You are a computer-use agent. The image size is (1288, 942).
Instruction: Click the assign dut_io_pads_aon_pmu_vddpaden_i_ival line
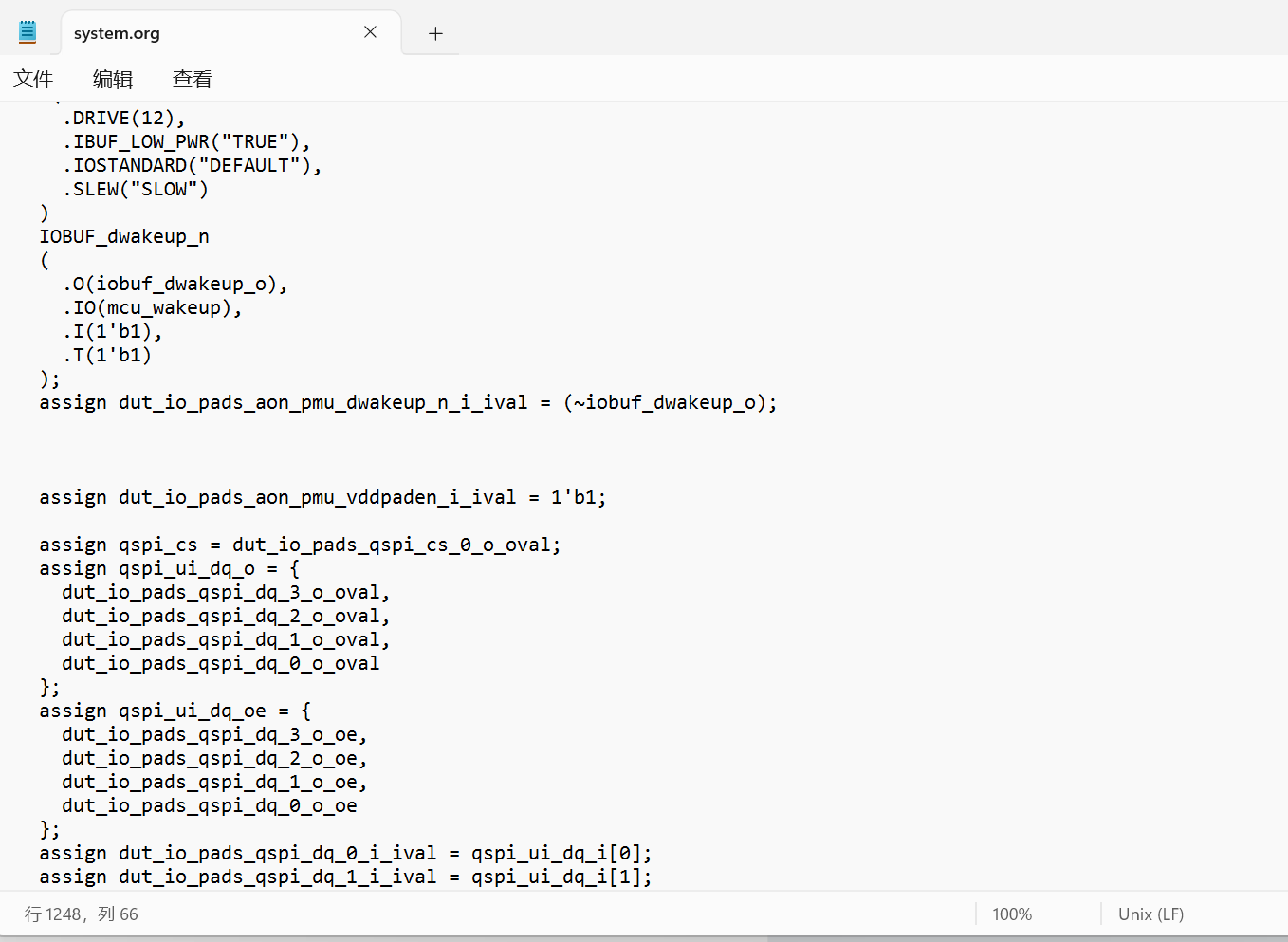(x=323, y=497)
